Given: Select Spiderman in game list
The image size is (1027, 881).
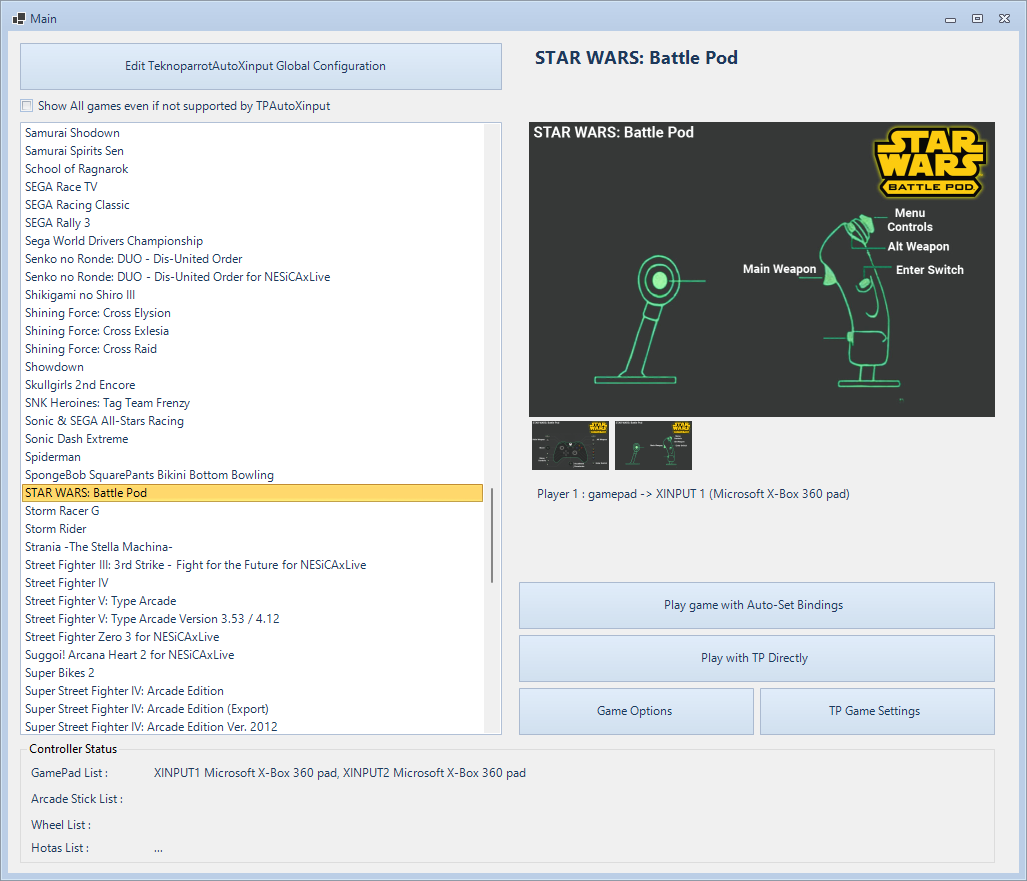Looking at the screenshot, I should [252, 457].
